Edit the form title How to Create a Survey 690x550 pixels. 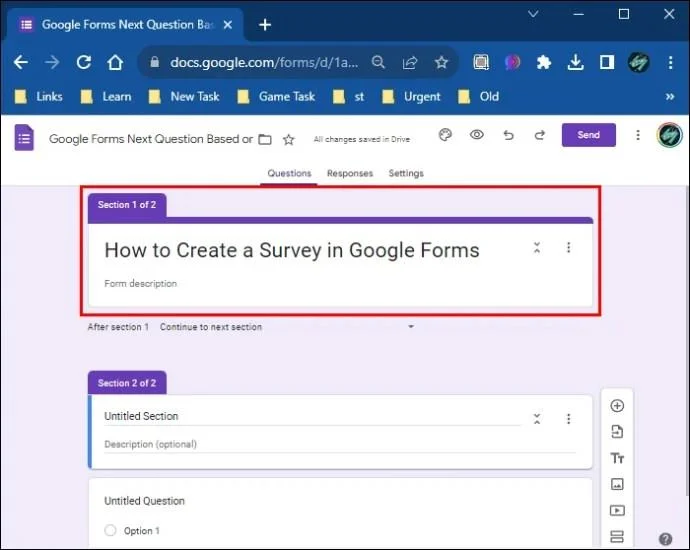coord(291,250)
